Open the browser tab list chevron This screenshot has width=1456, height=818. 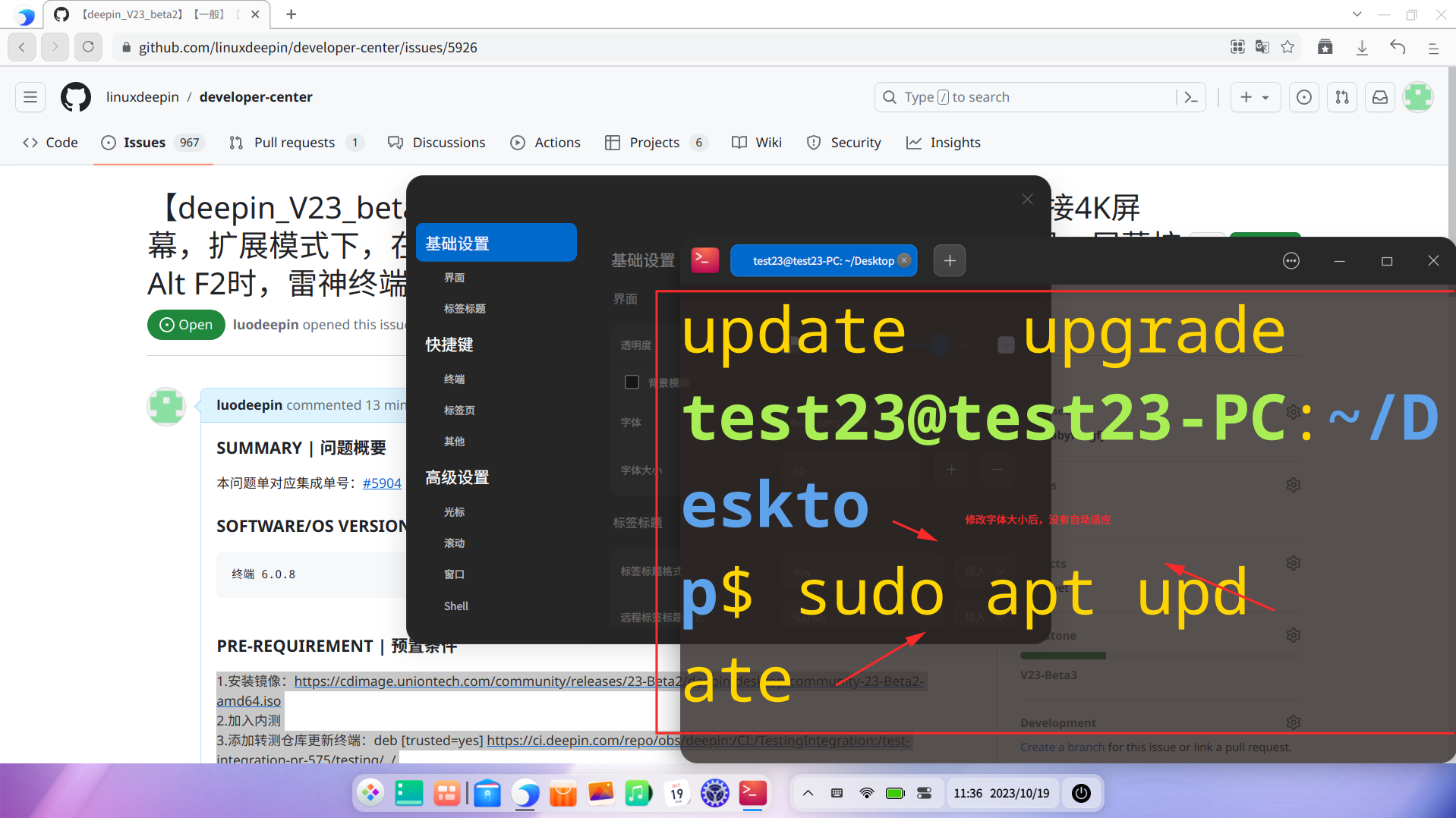(x=1356, y=14)
